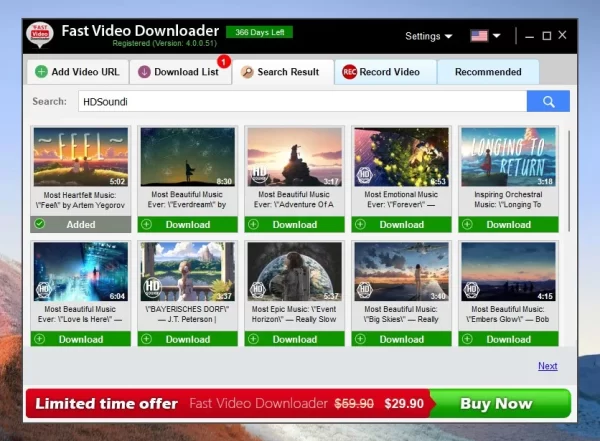Click the Limited time offer banner text
The image size is (600, 441).
tap(106, 403)
